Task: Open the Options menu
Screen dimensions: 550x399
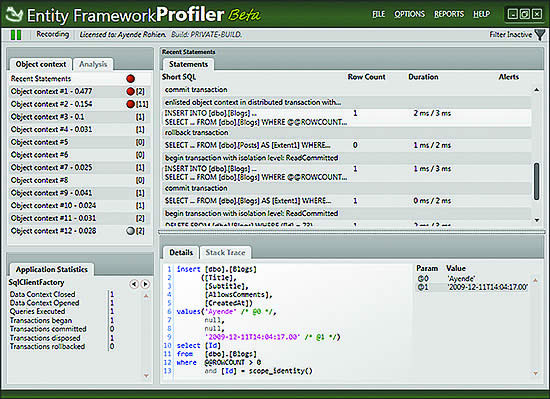Action: (409, 14)
